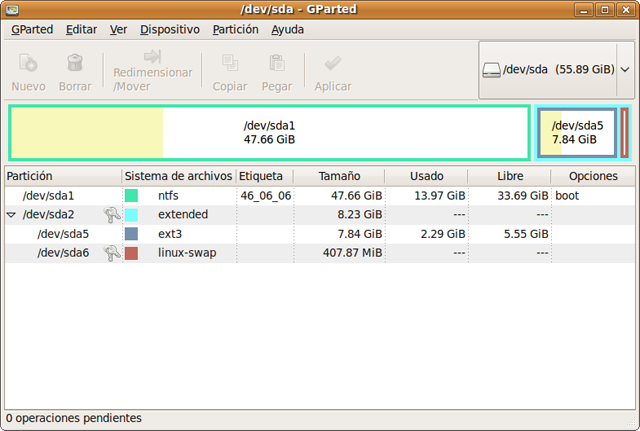Click the Sistema de archivos column header

point(178,176)
